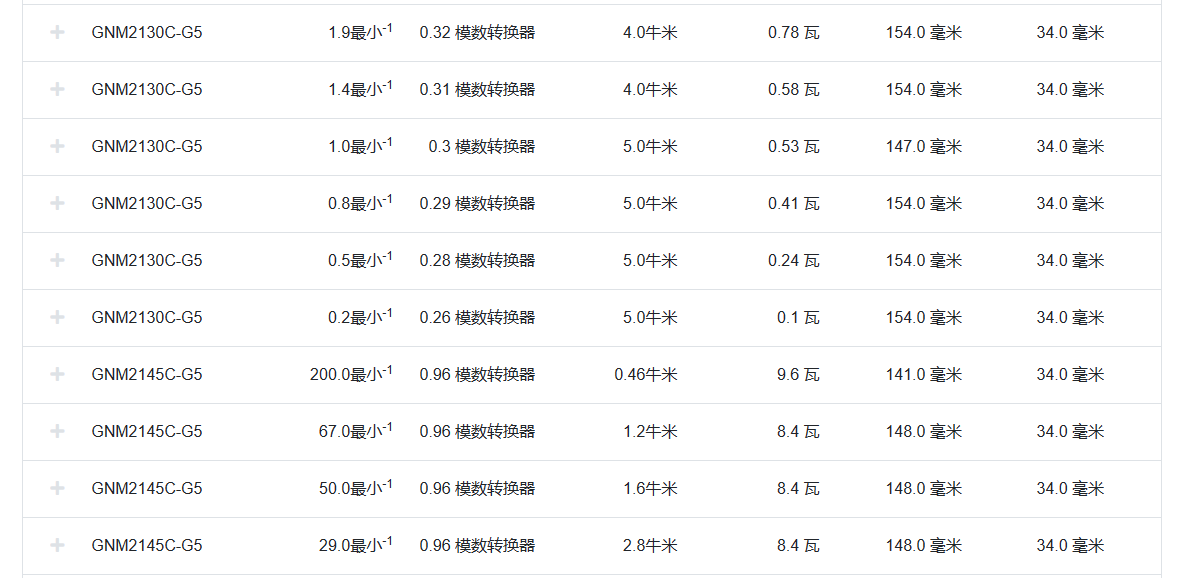The image size is (1188, 578).
Task: Show details for 29.0最小⁻¹ row via plus icon
Action: [x=57, y=545]
